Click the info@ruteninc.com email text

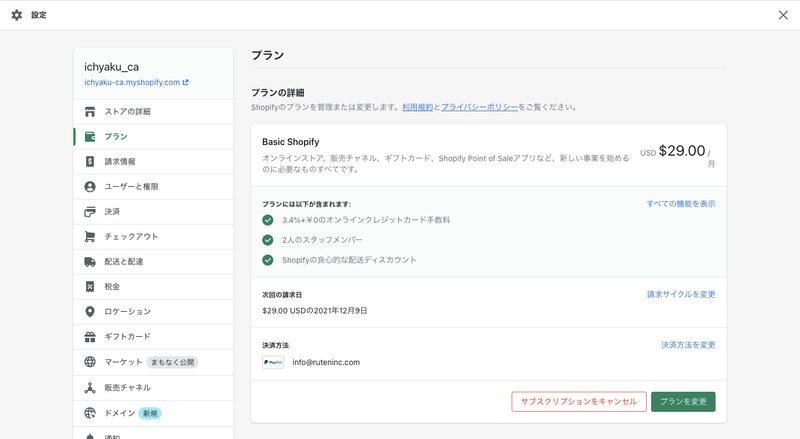[326, 362]
